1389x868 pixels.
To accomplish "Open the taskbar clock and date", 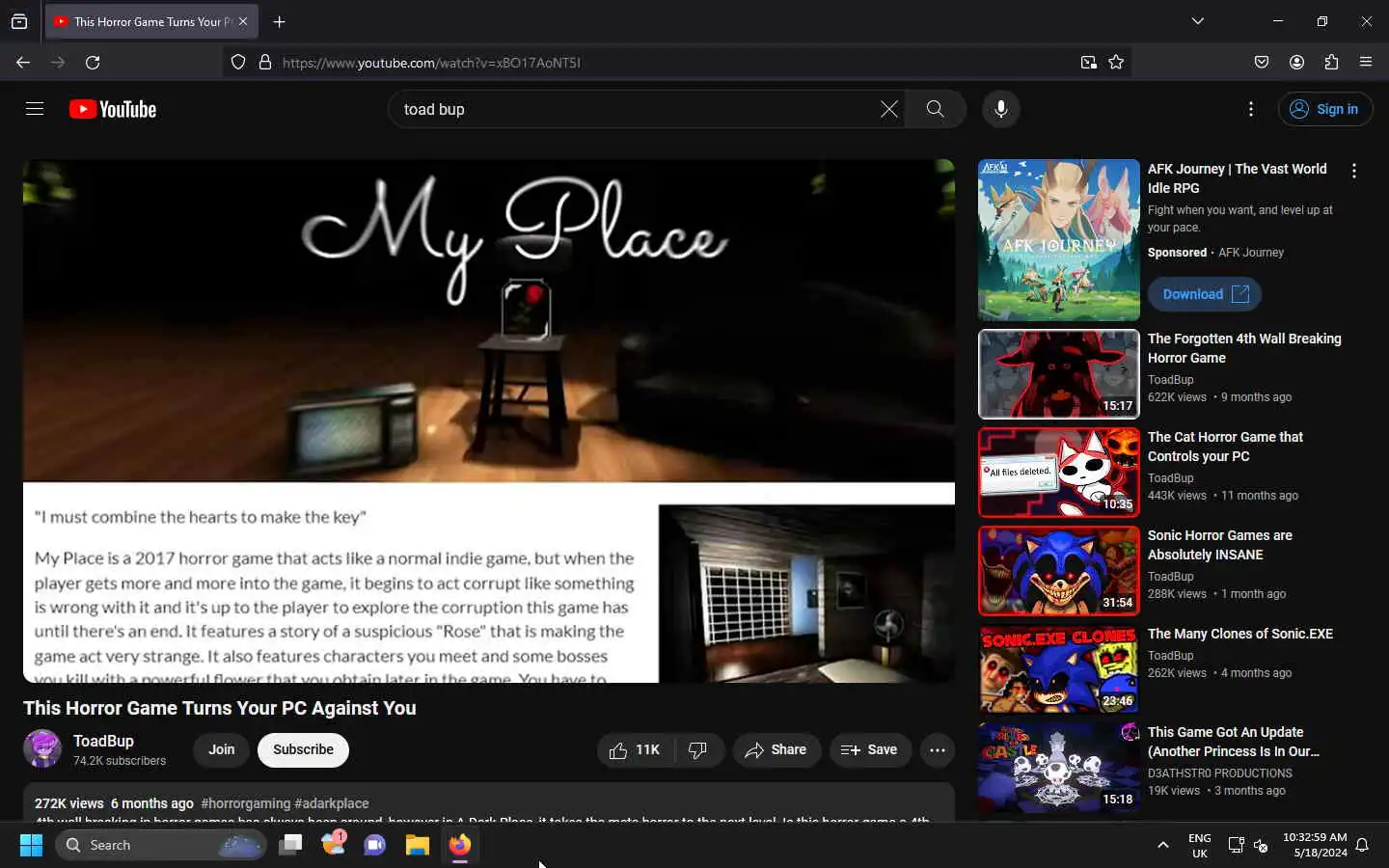I will point(1315,845).
